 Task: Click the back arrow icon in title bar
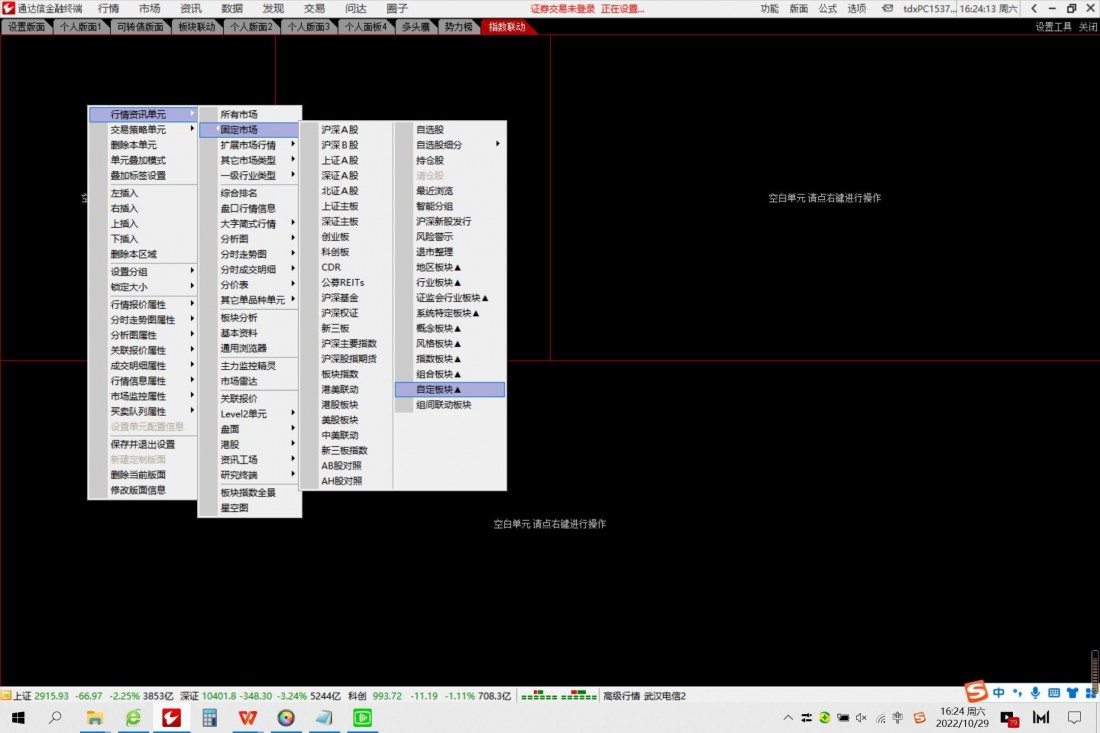tap(1034, 8)
